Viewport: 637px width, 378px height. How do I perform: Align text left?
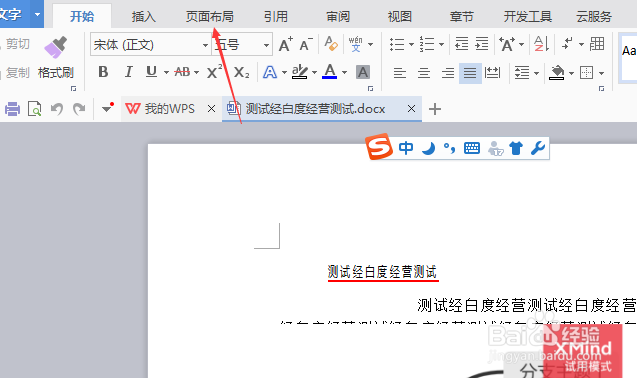[400, 73]
